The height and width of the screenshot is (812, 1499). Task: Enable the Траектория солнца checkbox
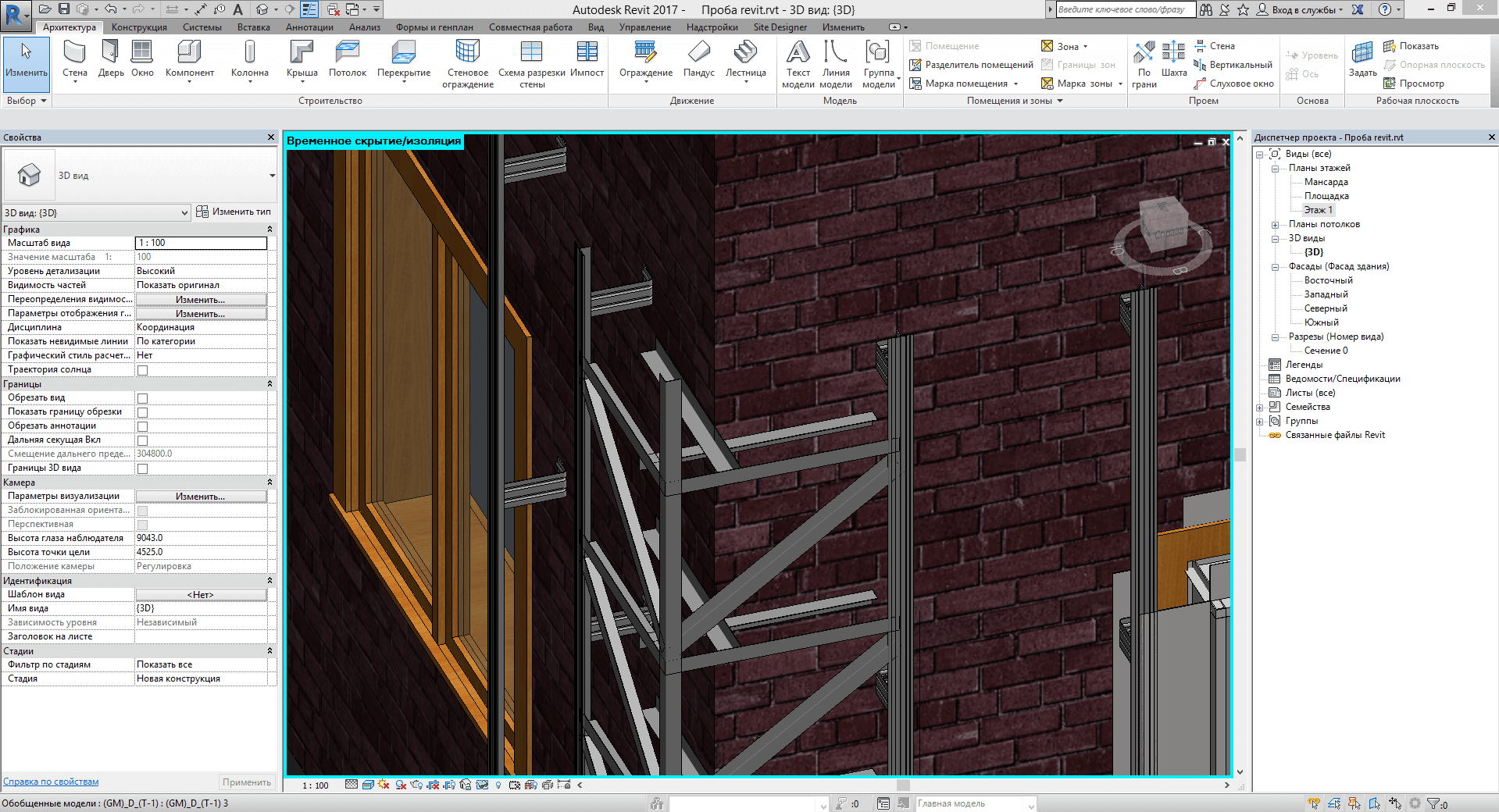[x=142, y=370]
